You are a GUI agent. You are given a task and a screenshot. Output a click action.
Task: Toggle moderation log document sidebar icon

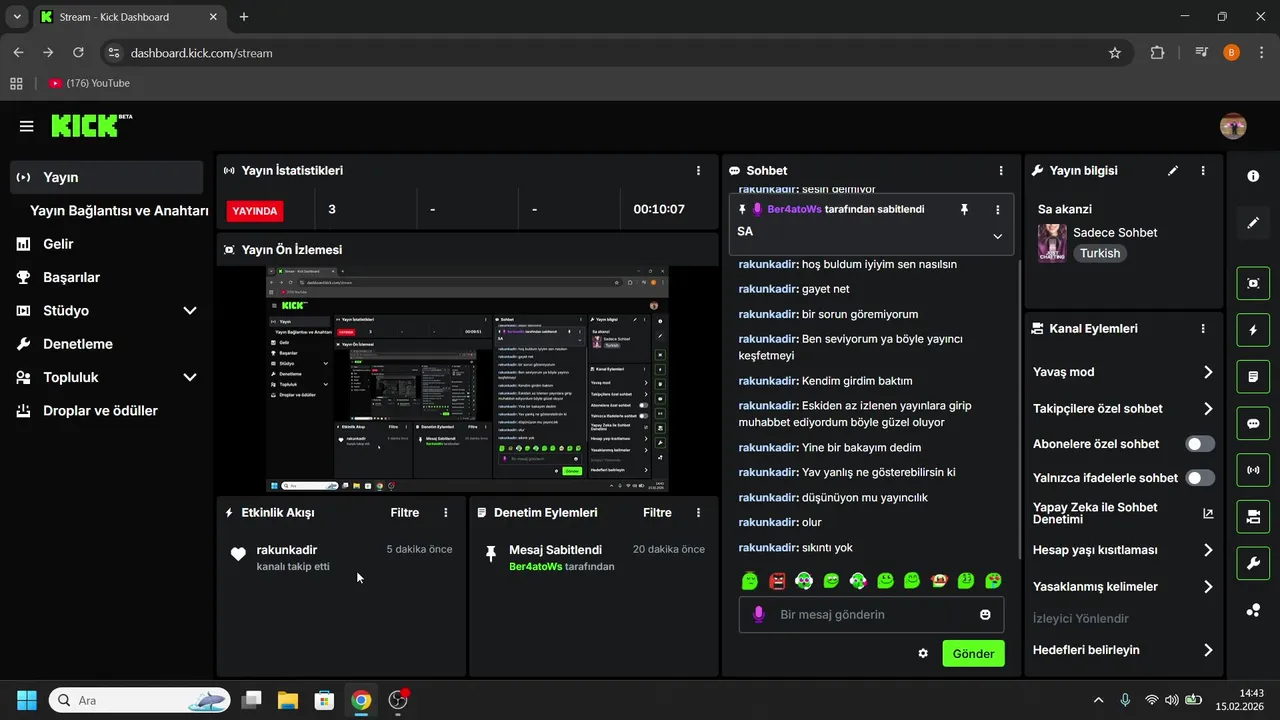[x=1253, y=377]
